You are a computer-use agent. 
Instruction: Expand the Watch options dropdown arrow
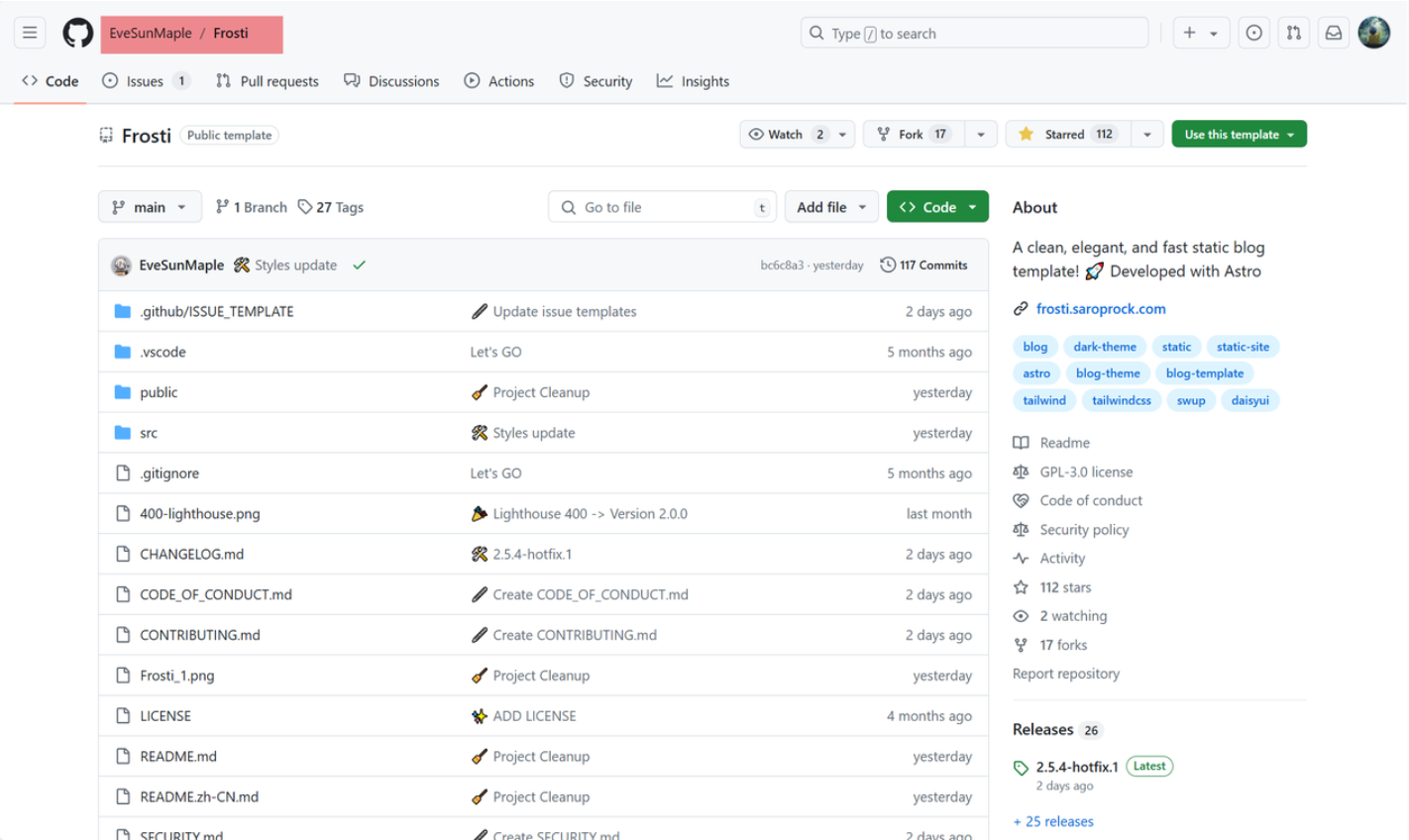click(843, 134)
